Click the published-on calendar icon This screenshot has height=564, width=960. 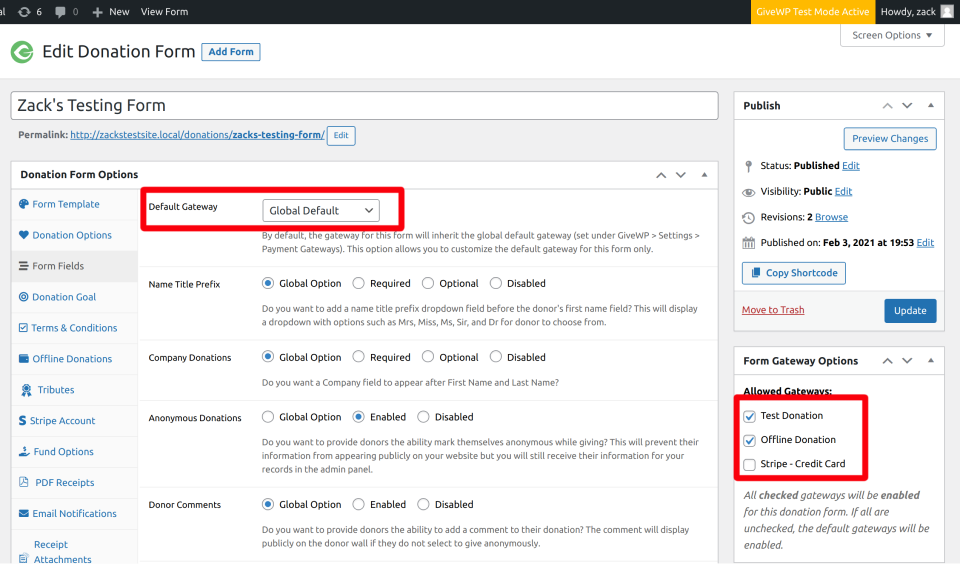click(748, 243)
